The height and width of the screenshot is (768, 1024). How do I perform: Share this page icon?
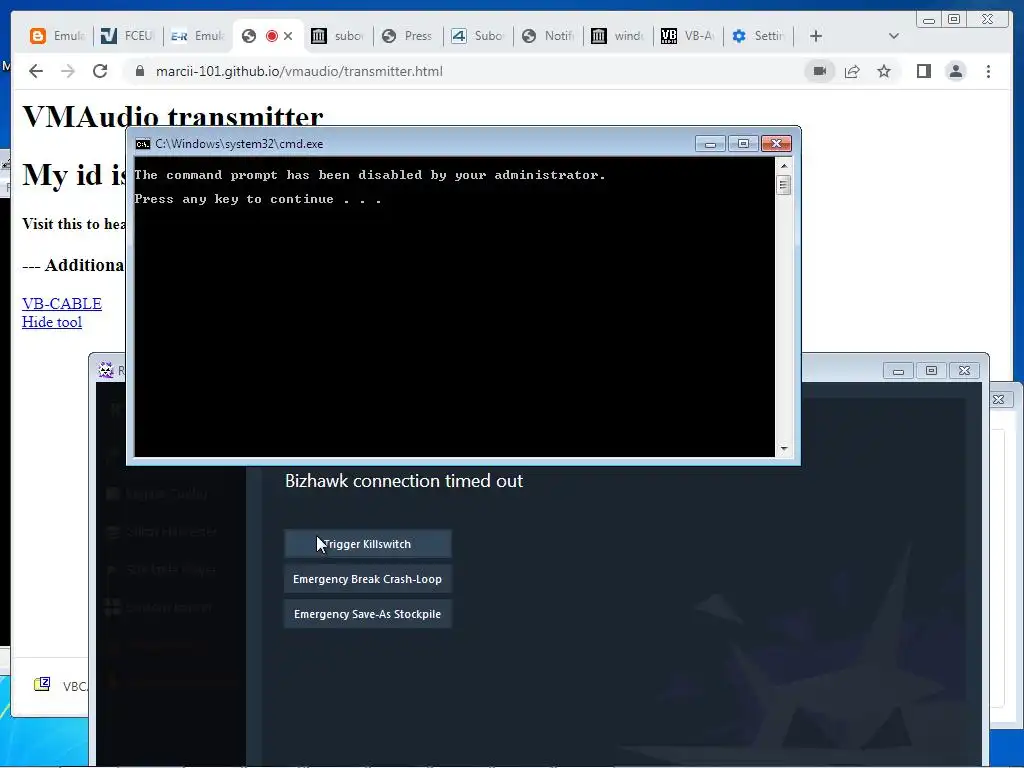[852, 71]
